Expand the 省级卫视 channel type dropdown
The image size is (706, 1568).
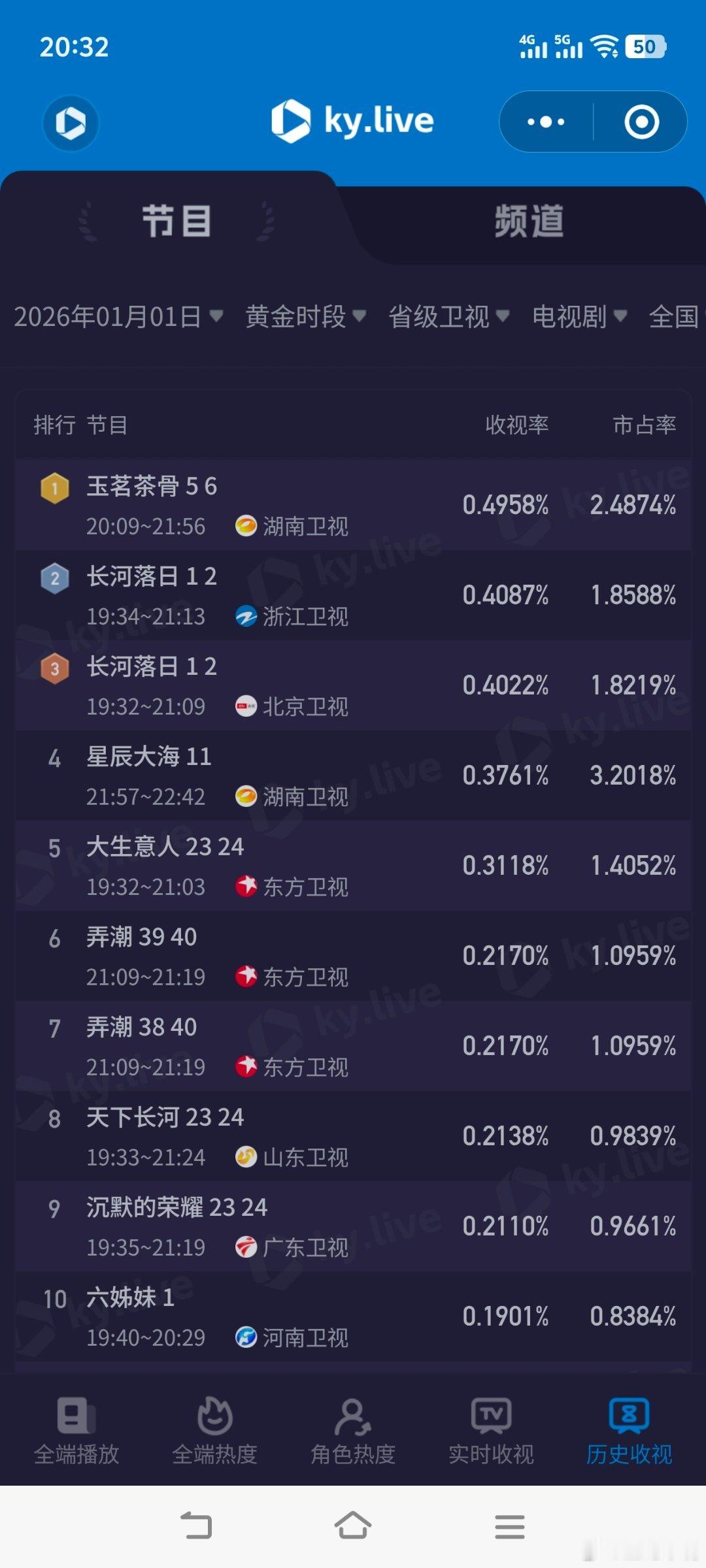point(448,317)
